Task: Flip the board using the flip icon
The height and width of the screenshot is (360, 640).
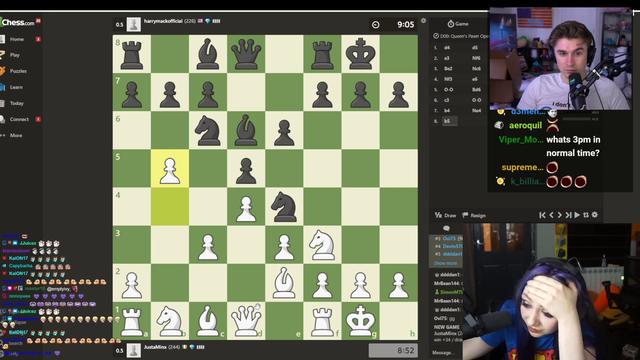Action: (586, 215)
